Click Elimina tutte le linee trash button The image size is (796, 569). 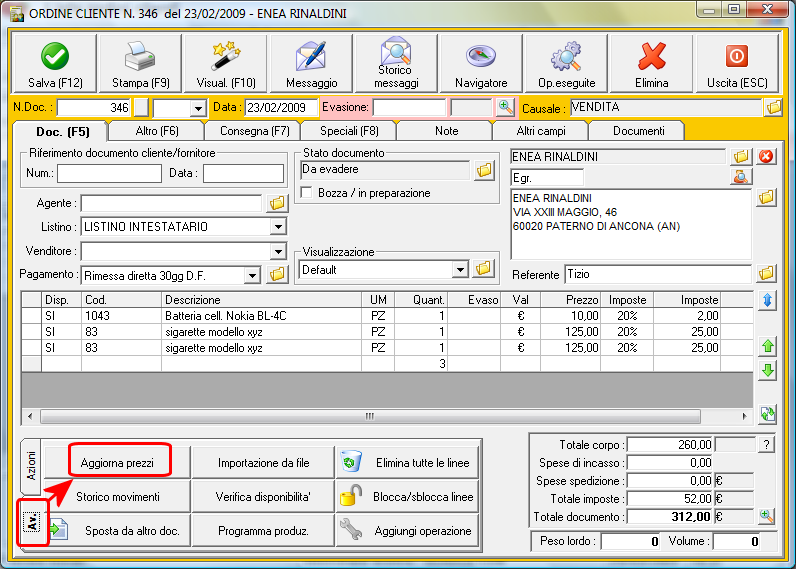408,463
